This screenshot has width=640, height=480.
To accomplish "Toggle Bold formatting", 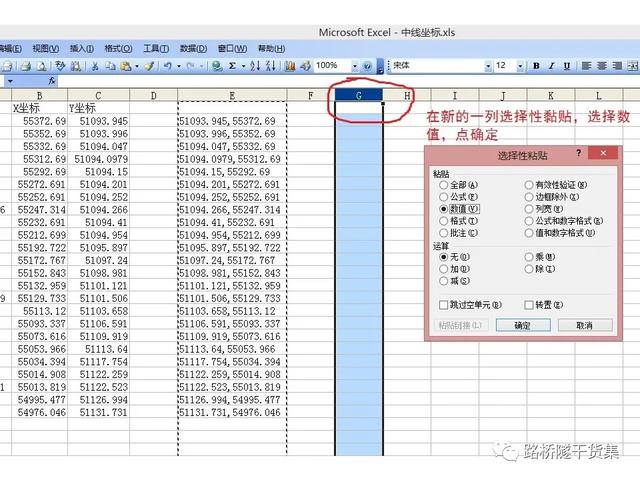I will 536,66.
